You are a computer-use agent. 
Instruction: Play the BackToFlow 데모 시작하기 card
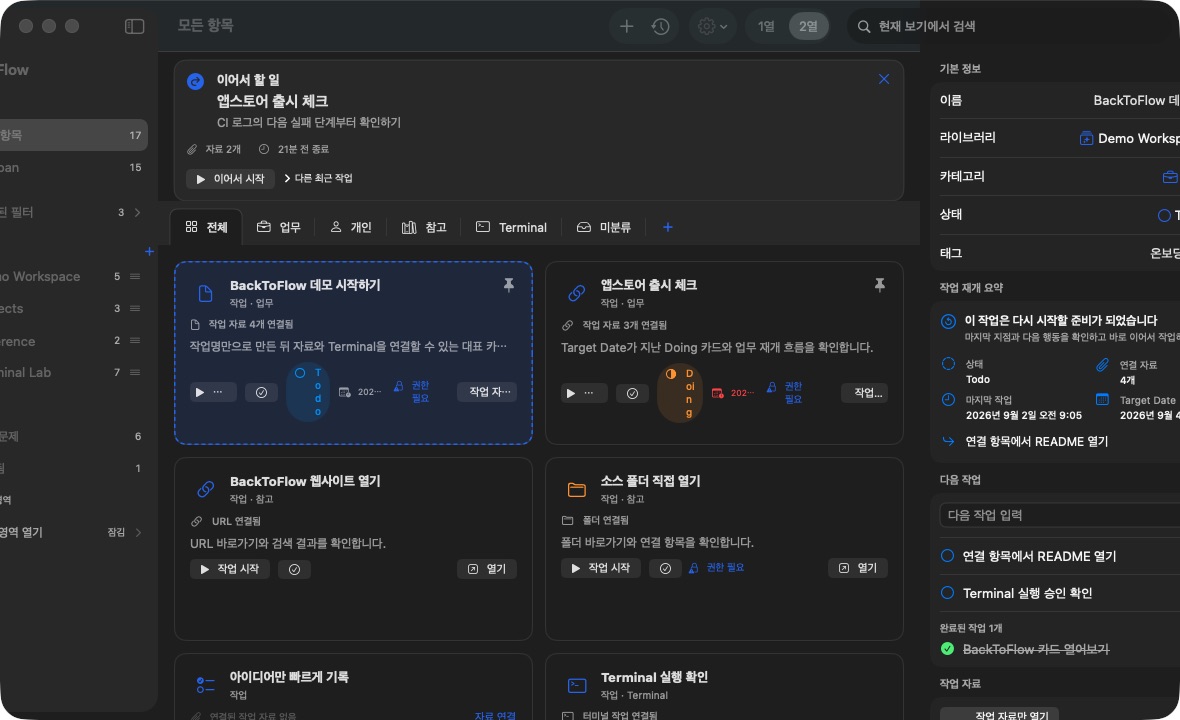click(x=213, y=392)
